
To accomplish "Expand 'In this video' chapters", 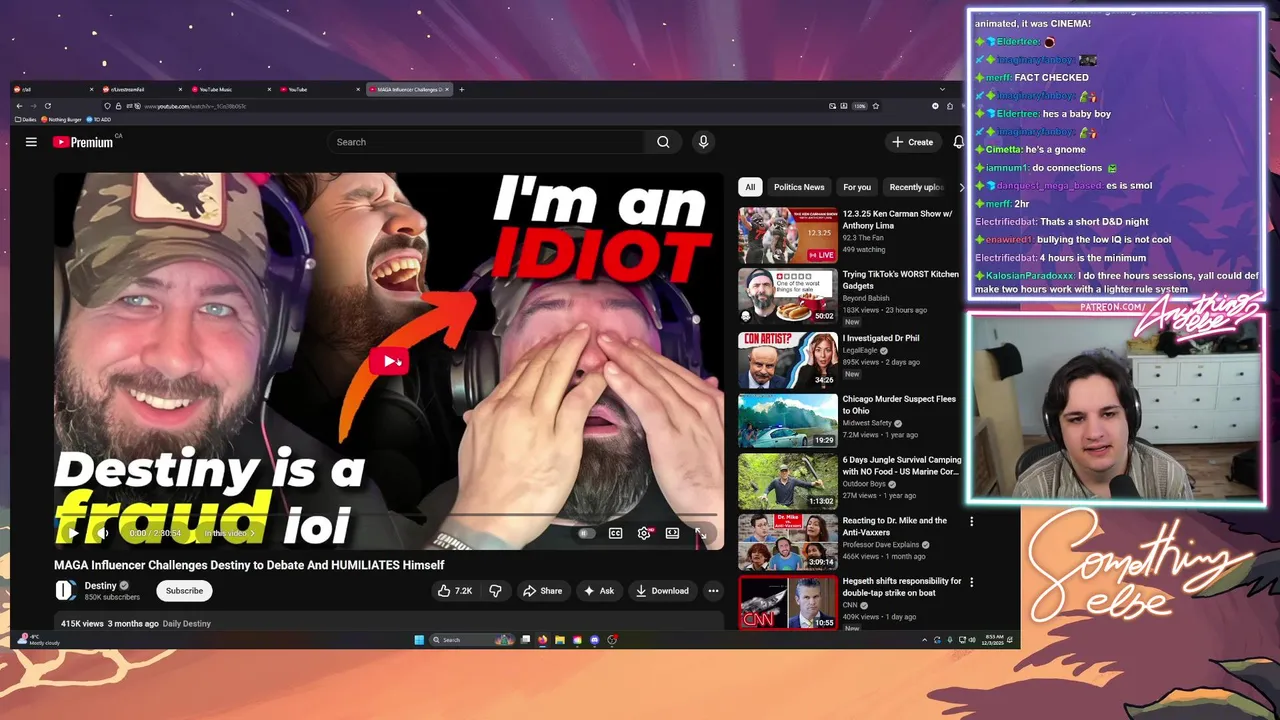I will 229,534.
